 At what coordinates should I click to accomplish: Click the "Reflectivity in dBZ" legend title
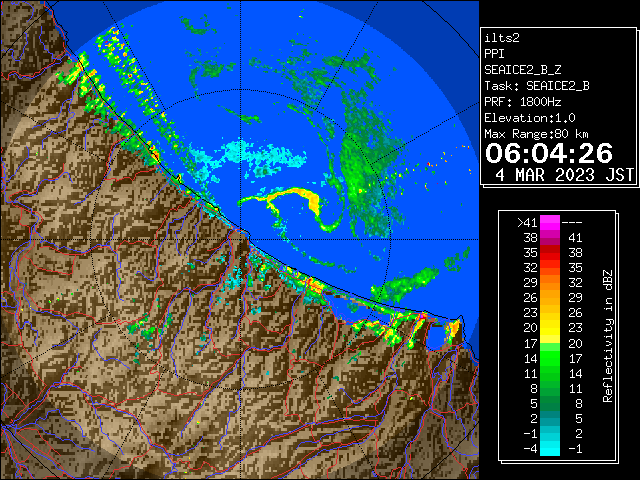608,336
